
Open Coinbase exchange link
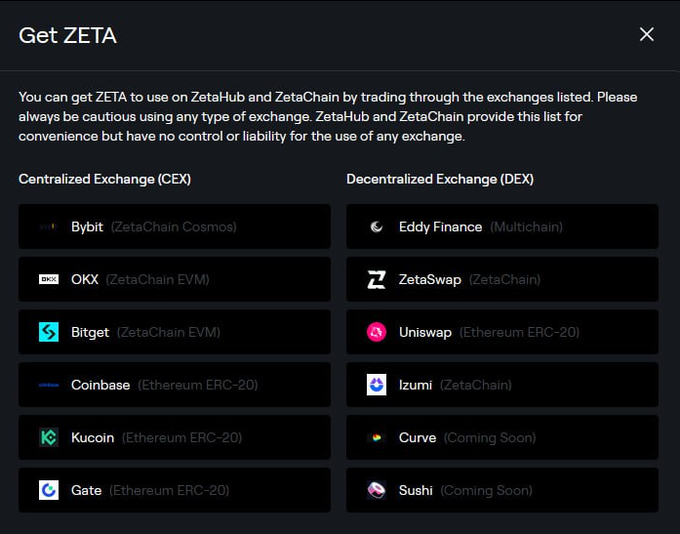[174, 385]
